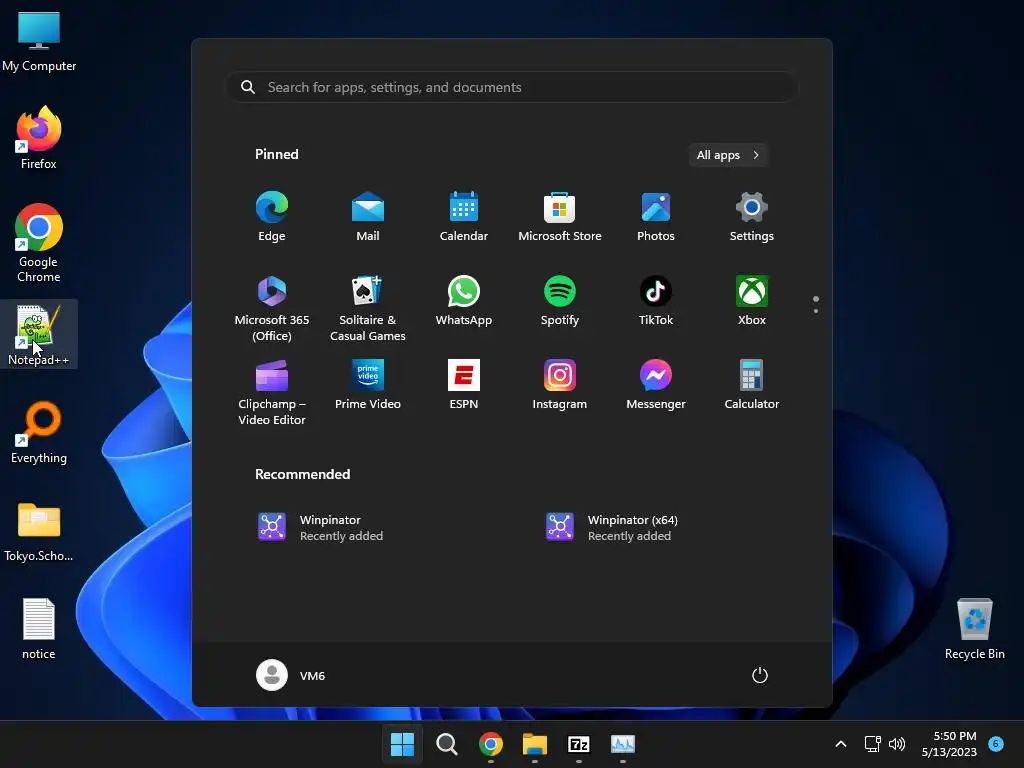Screen dimensions: 1024x768
Task: Launch Calendar from pinned apps
Action: tap(464, 217)
